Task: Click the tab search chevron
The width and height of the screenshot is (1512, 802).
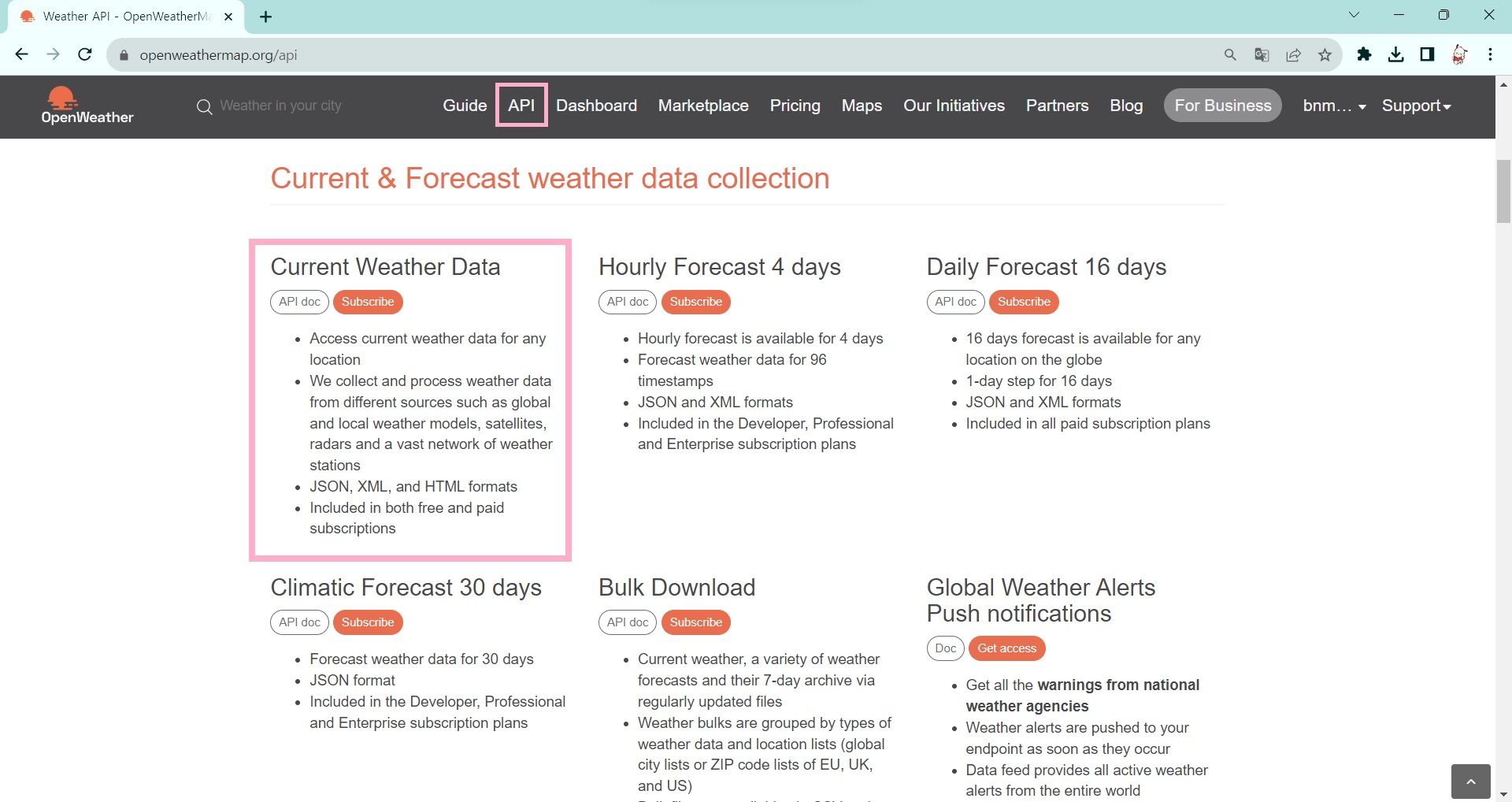Action: tap(1354, 15)
